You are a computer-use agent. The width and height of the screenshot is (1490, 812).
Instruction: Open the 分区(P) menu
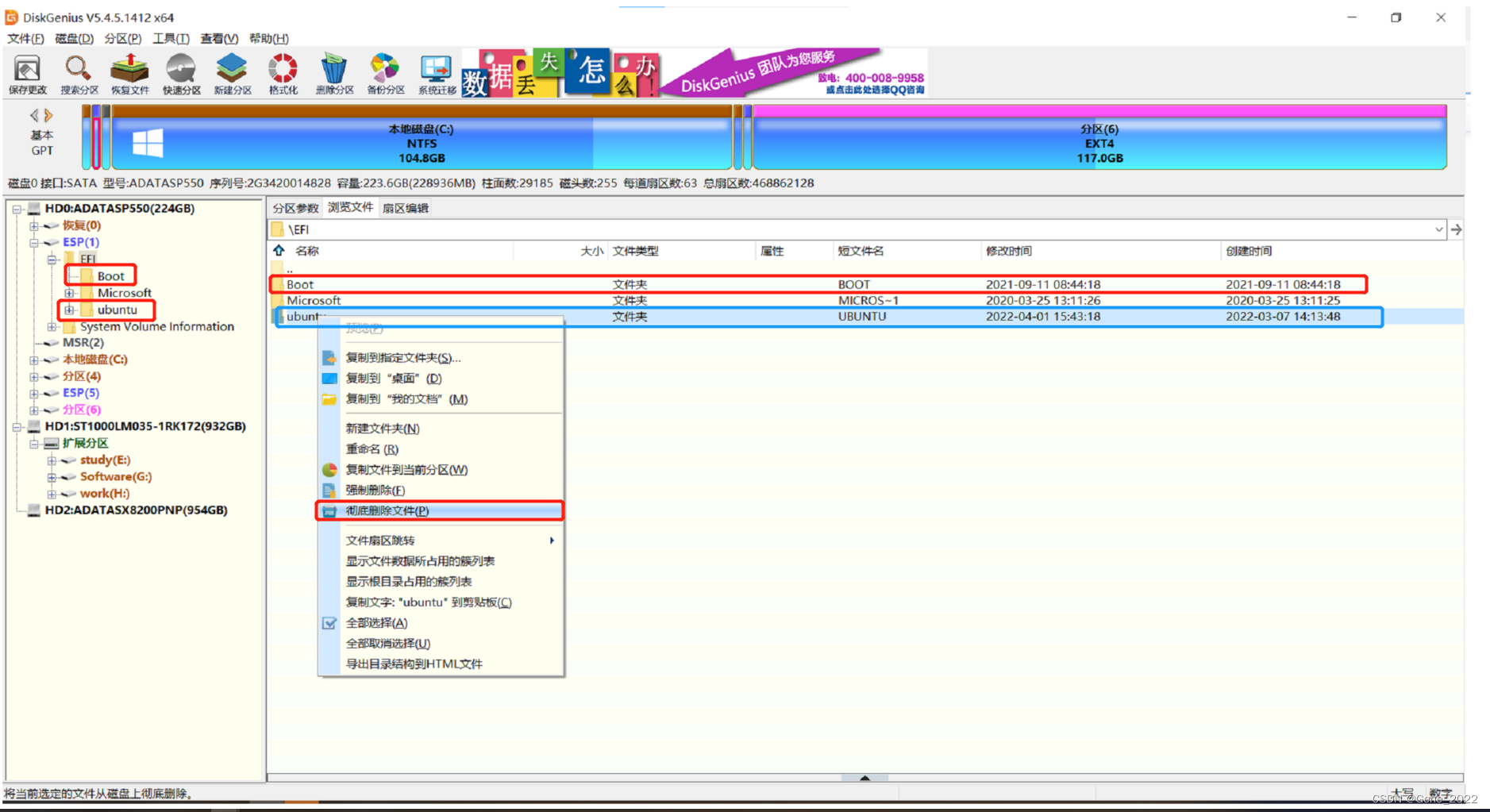point(123,38)
